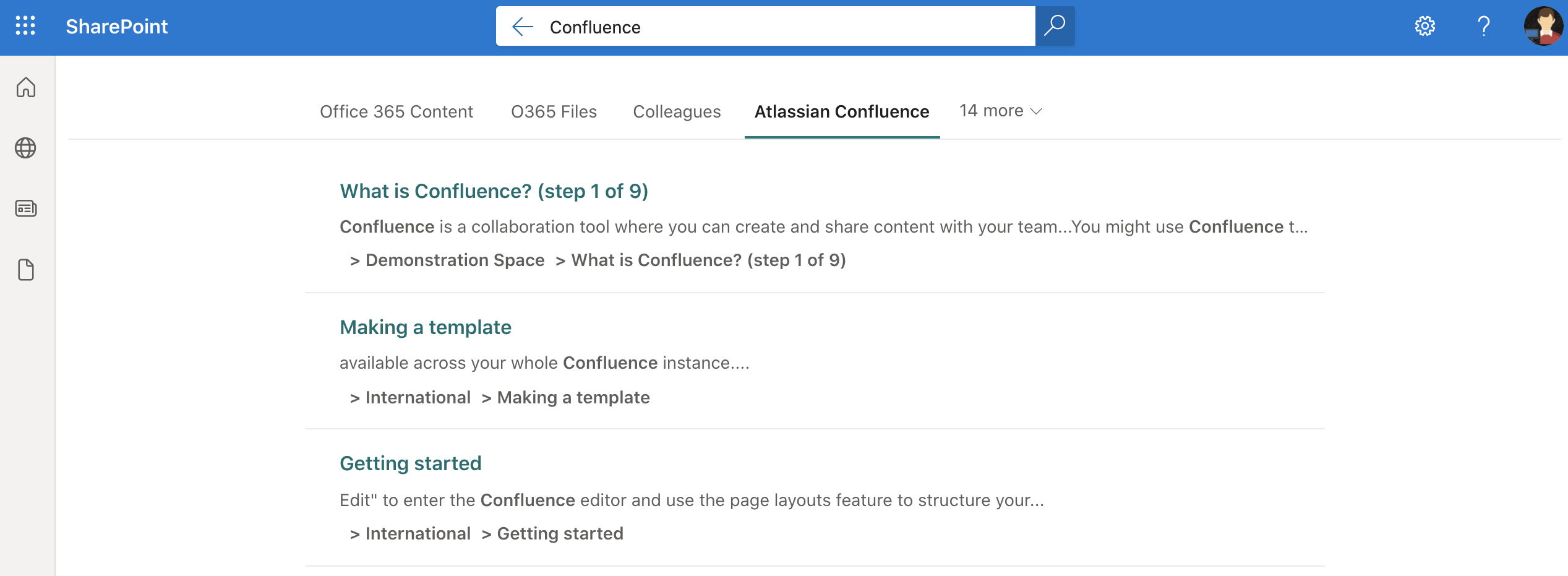The width and height of the screenshot is (1568, 576).
Task: Open the help question mark icon
Action: [1483, 27]
